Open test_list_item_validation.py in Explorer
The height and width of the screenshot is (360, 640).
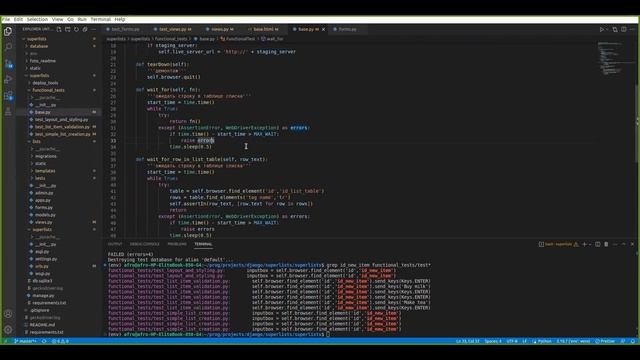[62, 127]
